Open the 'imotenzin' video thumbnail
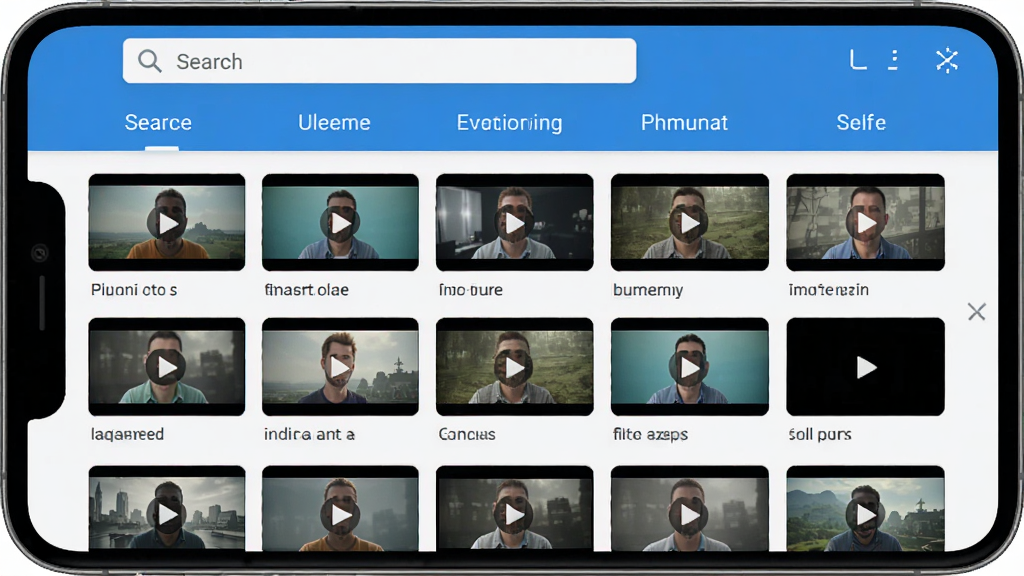Viewport: 1024px width, 576px height. point(865,222)
